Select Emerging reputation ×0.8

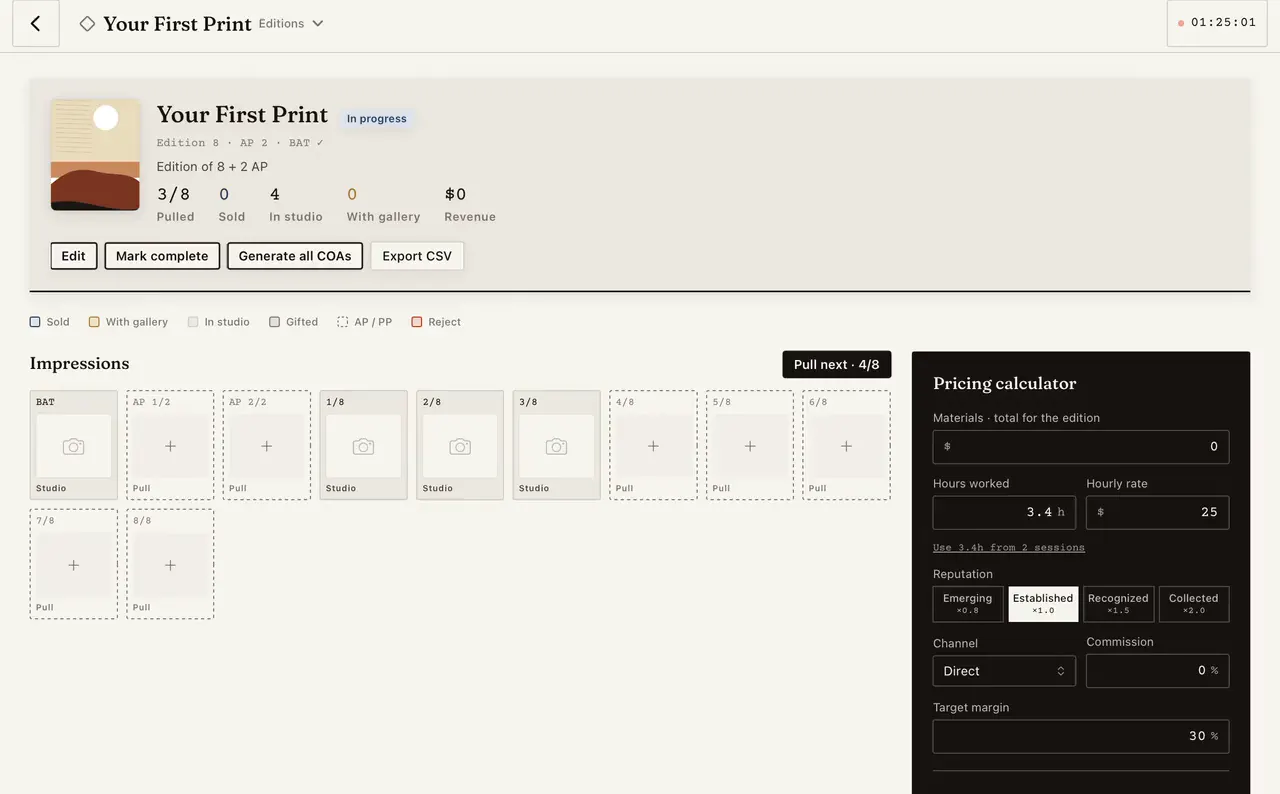pyautogui.click(x=967, y=604)
